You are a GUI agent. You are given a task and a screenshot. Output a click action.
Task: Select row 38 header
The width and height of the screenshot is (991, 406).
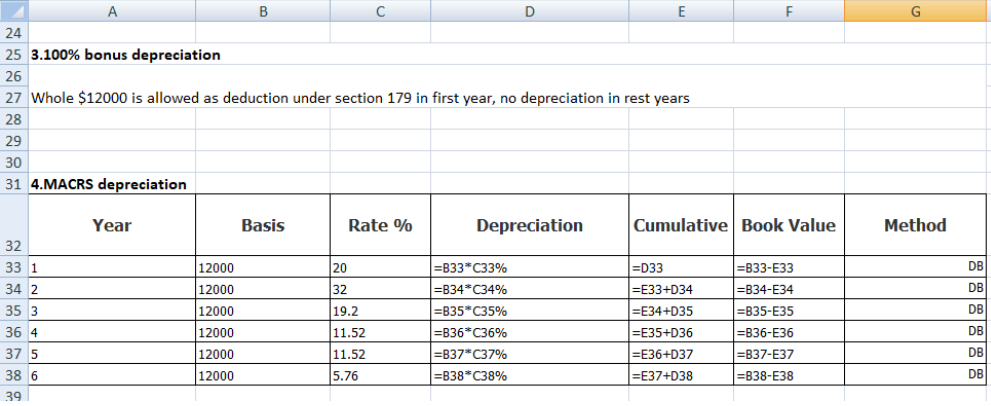[x=14, y=376]
